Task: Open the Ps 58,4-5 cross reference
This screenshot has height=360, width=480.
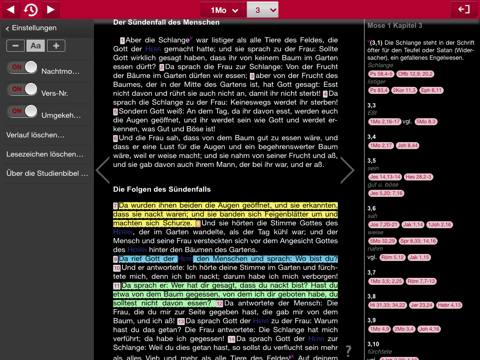Action: [381, 74]
